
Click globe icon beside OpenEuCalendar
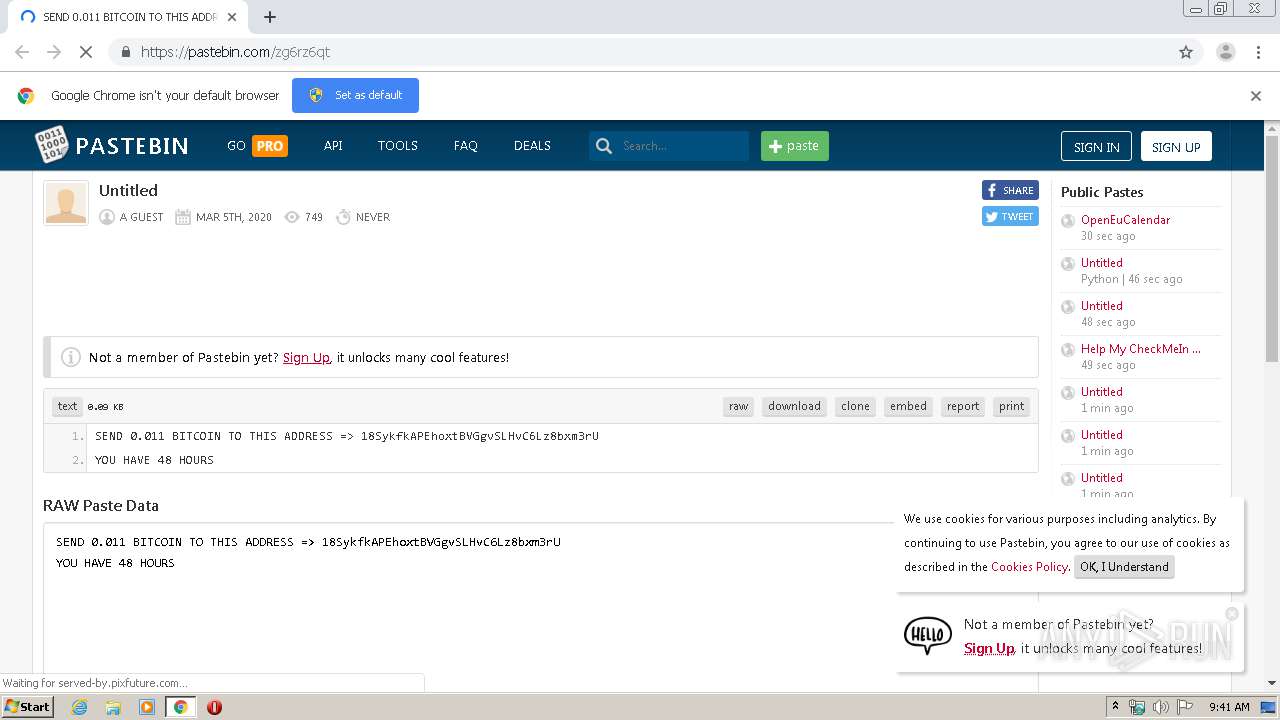coord(1068,221)
